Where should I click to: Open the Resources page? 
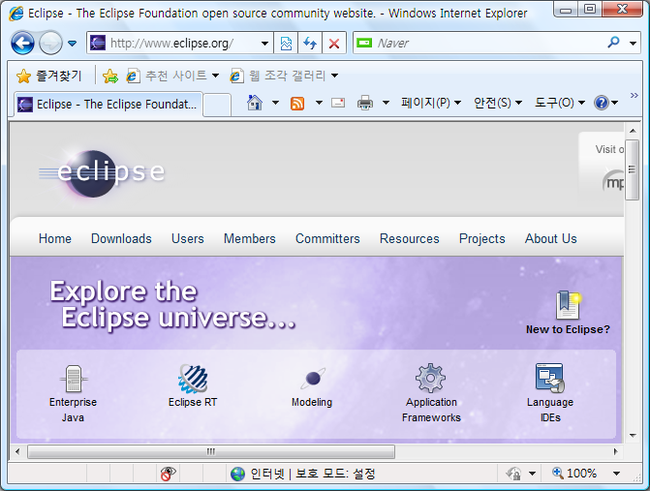point(410,239)
